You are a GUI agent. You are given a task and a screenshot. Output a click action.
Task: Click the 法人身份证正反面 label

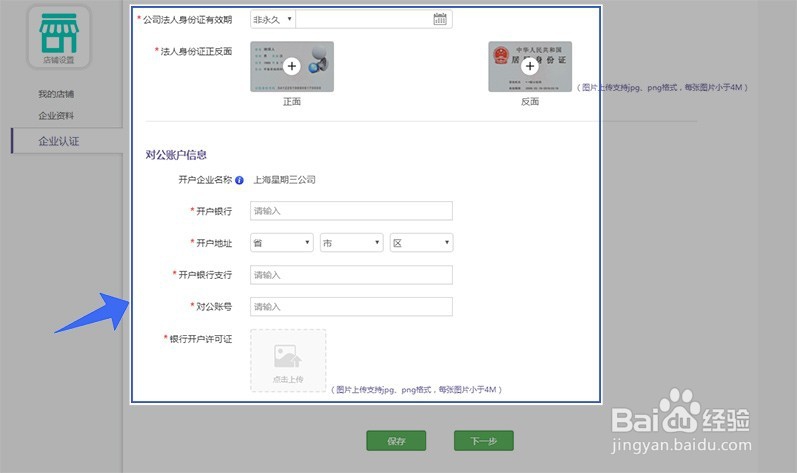click(196, 51)
